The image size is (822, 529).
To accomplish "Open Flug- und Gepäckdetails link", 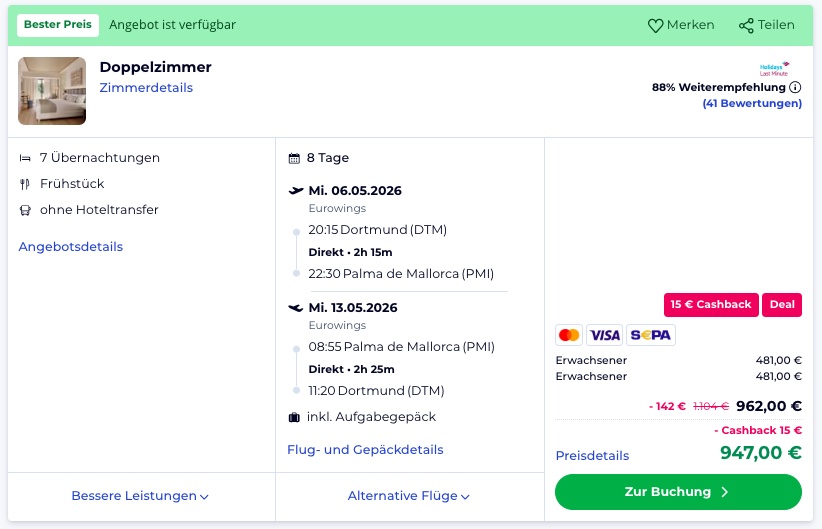I will [365, 450].
